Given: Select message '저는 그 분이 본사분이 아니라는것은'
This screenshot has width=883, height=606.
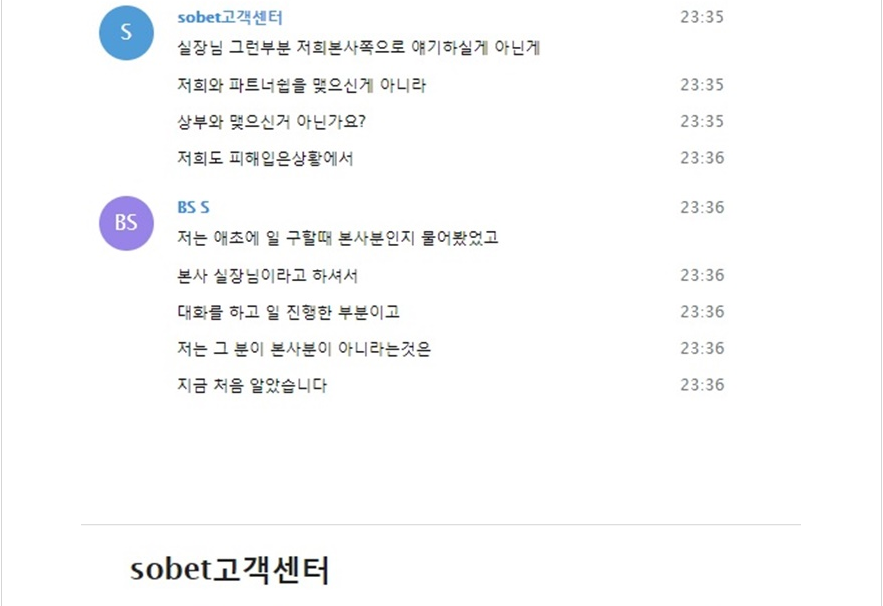Looking at the screenshot, I should pyautogui.click(x=304, y=349).
